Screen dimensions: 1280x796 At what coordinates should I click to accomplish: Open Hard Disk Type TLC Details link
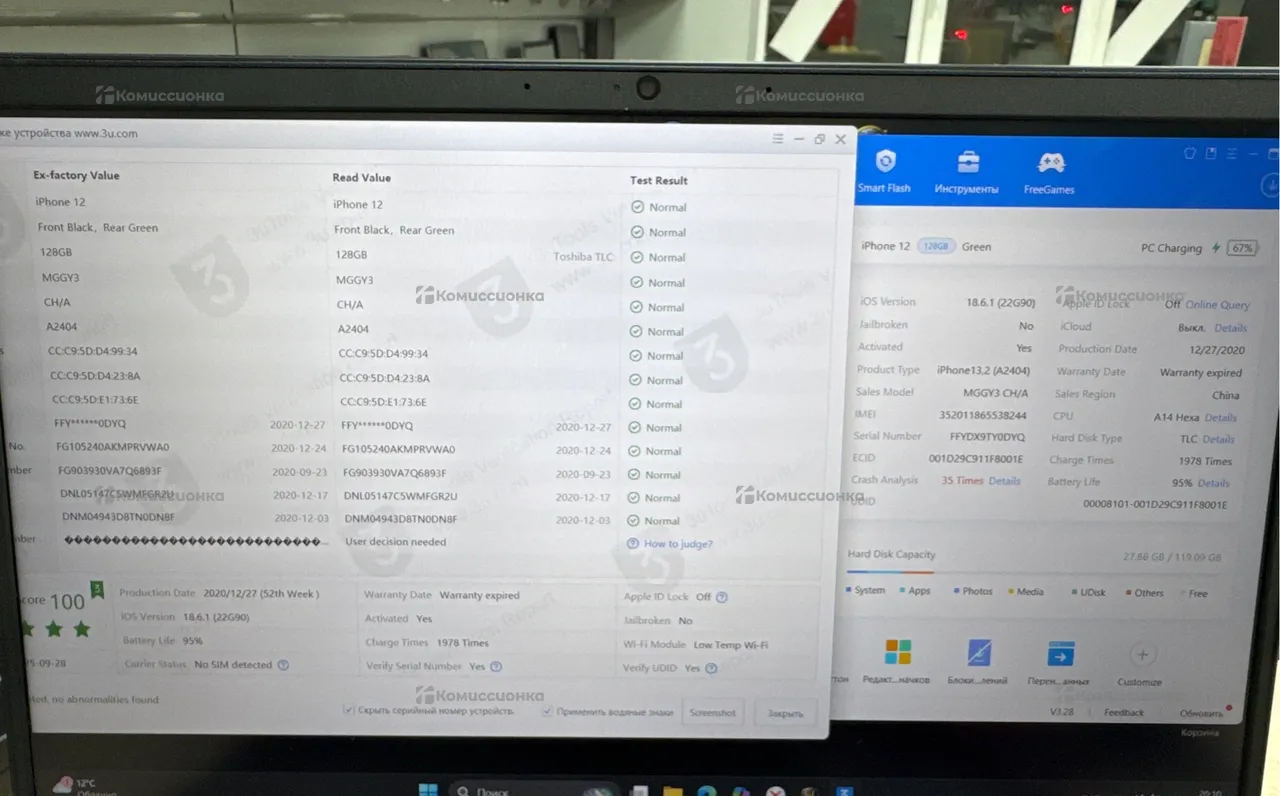coord(1218,439)
